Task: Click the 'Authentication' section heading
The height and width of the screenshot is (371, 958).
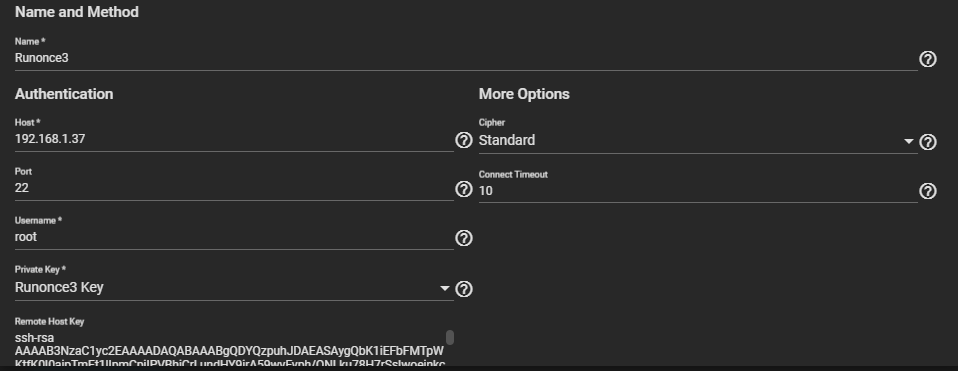Action: pyautogui.click(x=64, y=94)
